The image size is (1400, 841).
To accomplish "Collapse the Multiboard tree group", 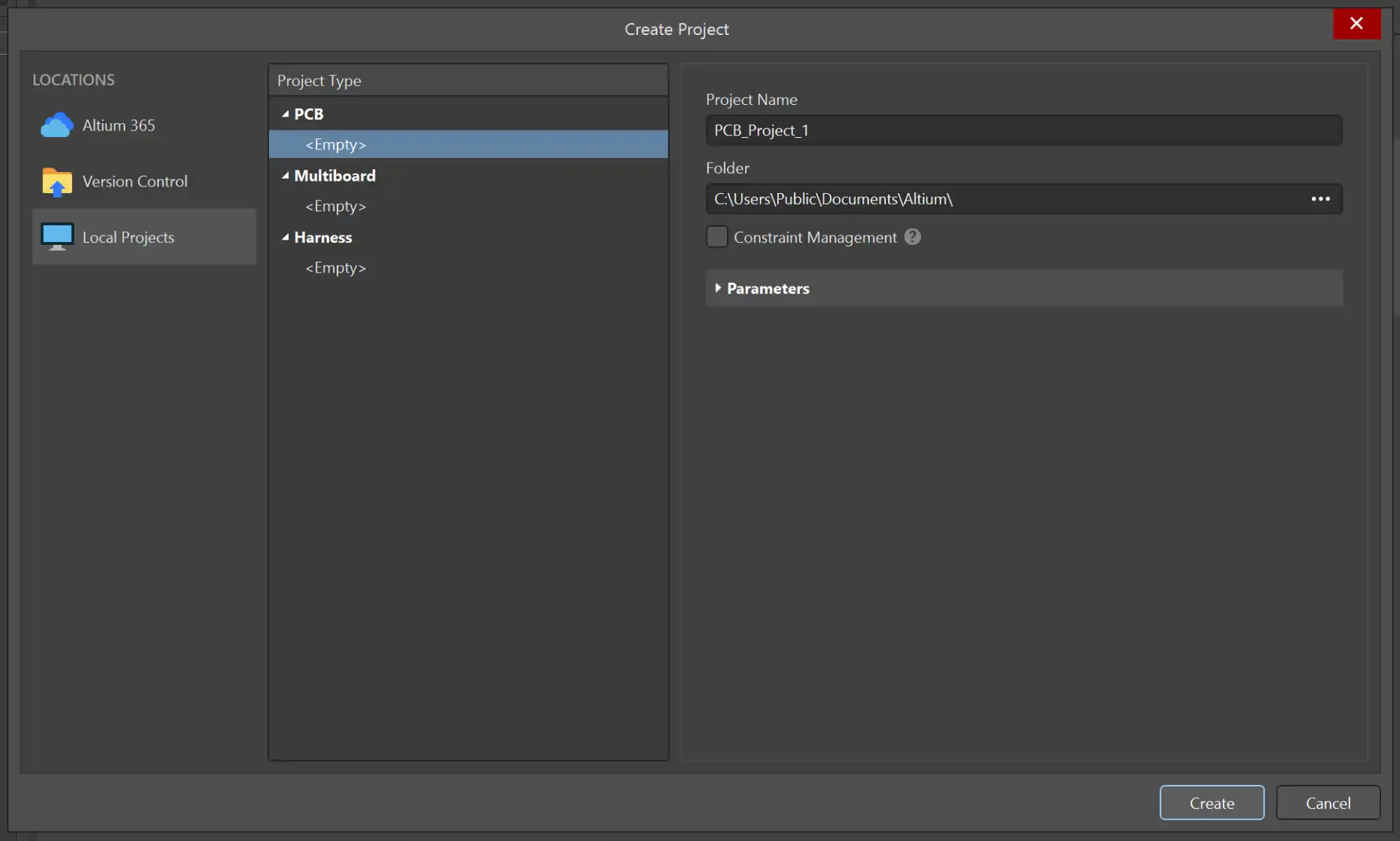I will coord(286,176).
